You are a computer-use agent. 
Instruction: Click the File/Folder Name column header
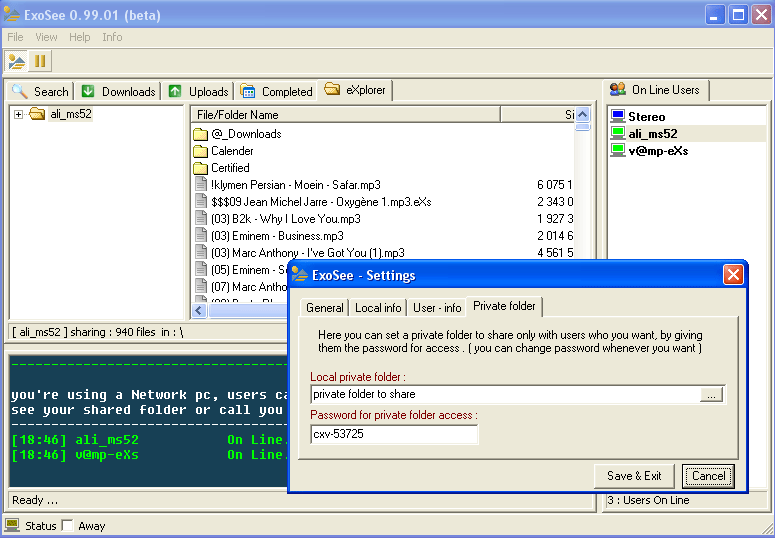click(x=345, y=115)
